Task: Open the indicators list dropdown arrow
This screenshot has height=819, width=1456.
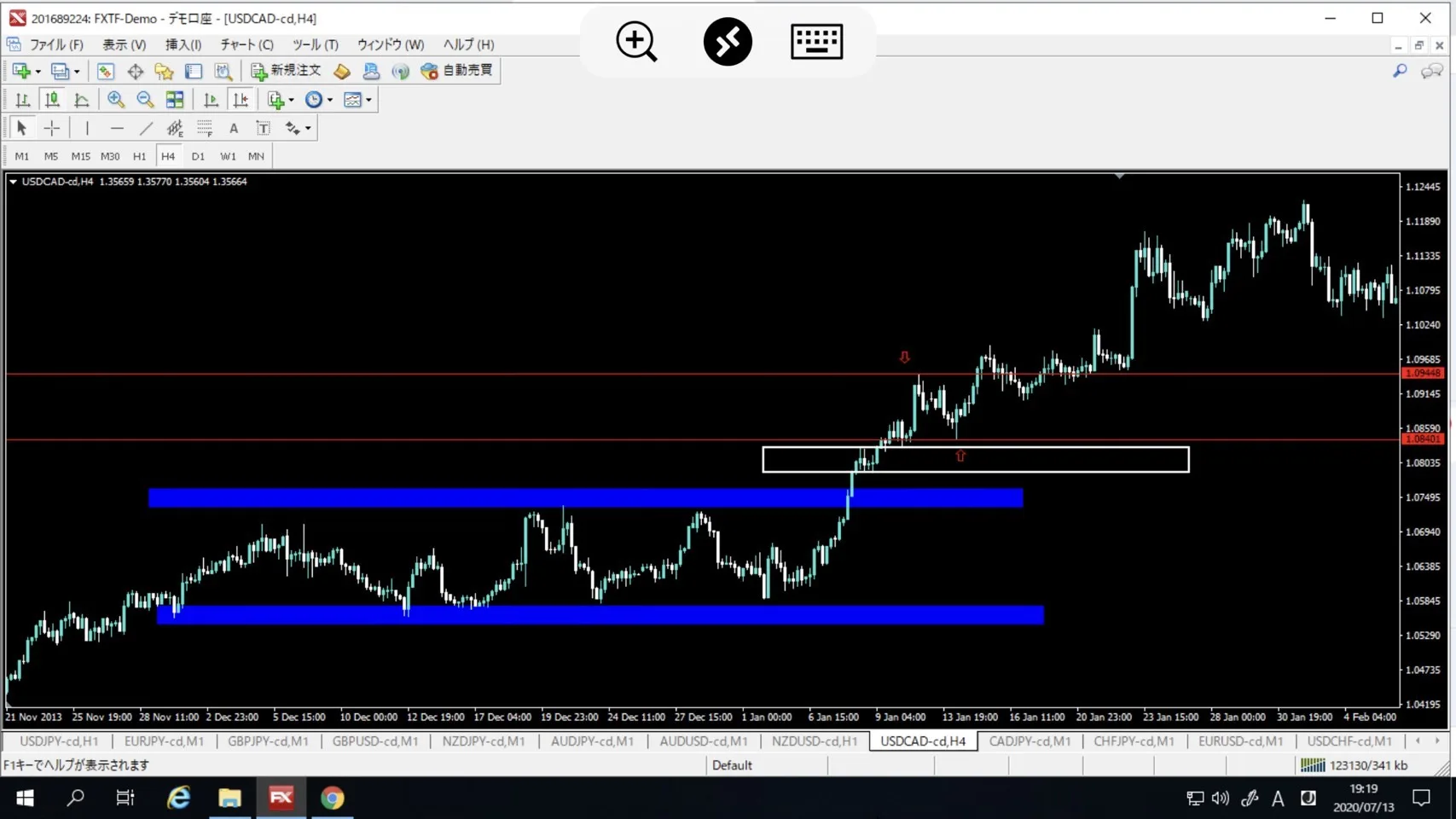Action: point(292,100)
